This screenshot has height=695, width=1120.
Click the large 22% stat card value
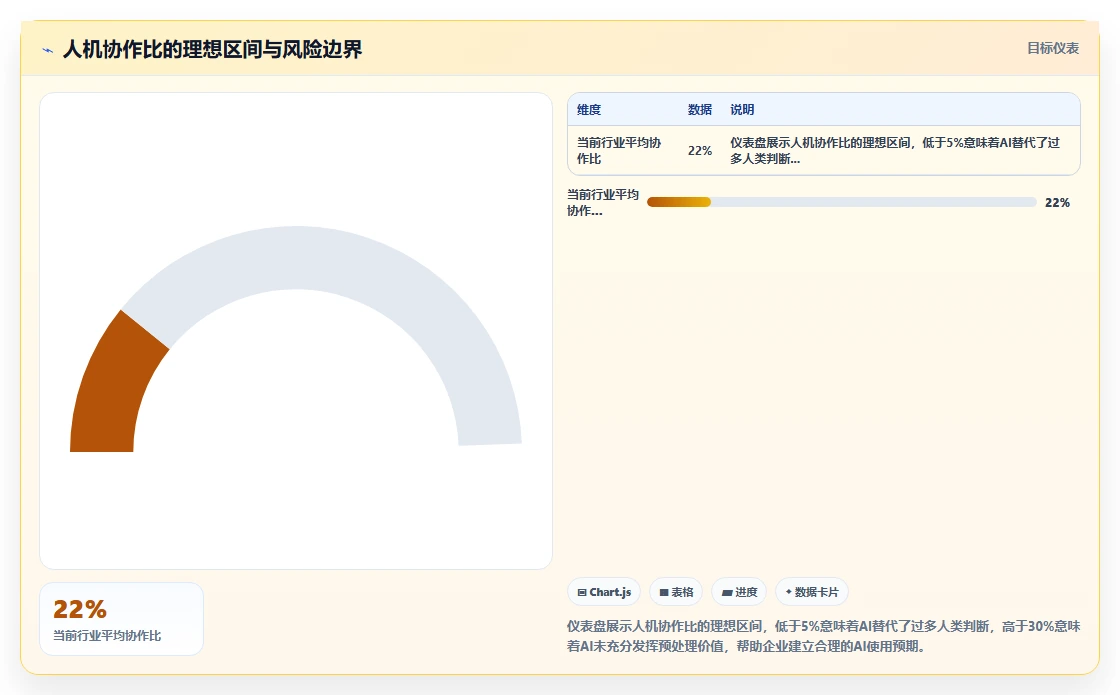click(x=80, y=609)
